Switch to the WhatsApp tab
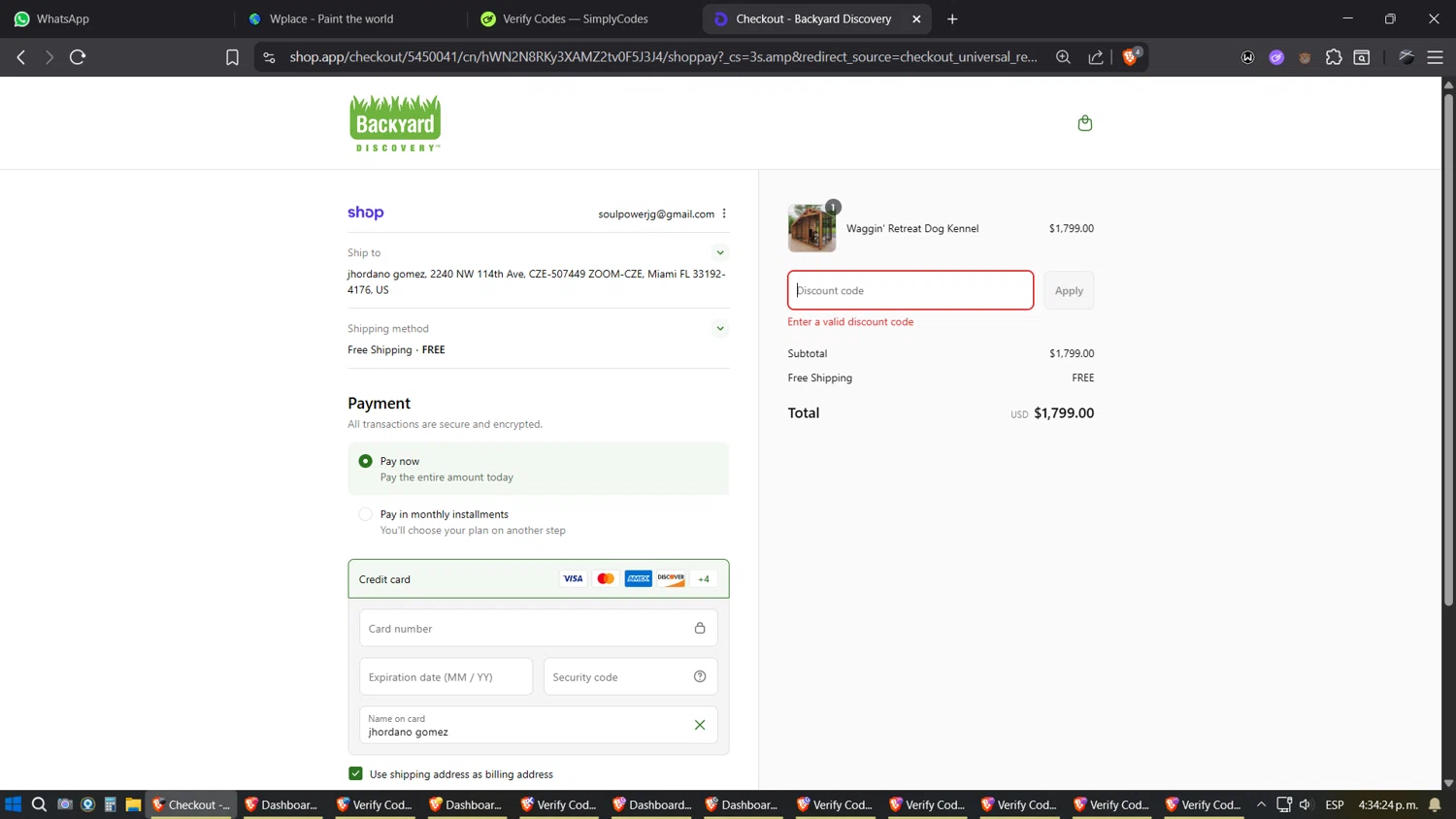Viewport: 1456px width, 819px height. coord(116,18)
